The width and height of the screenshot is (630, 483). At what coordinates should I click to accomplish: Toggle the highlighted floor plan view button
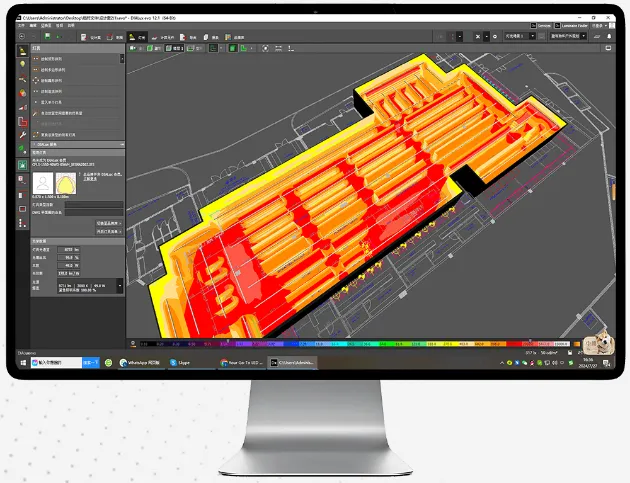[175, 48]
